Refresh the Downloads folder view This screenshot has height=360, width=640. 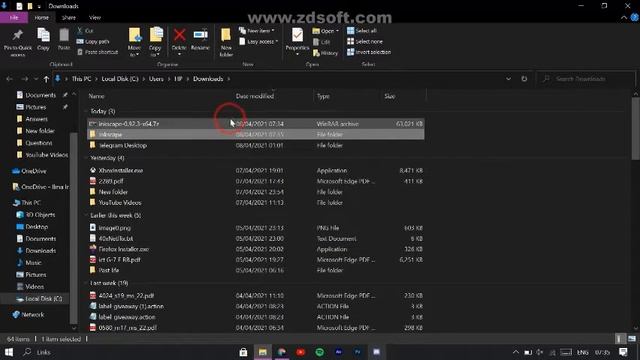coord(524,79)
